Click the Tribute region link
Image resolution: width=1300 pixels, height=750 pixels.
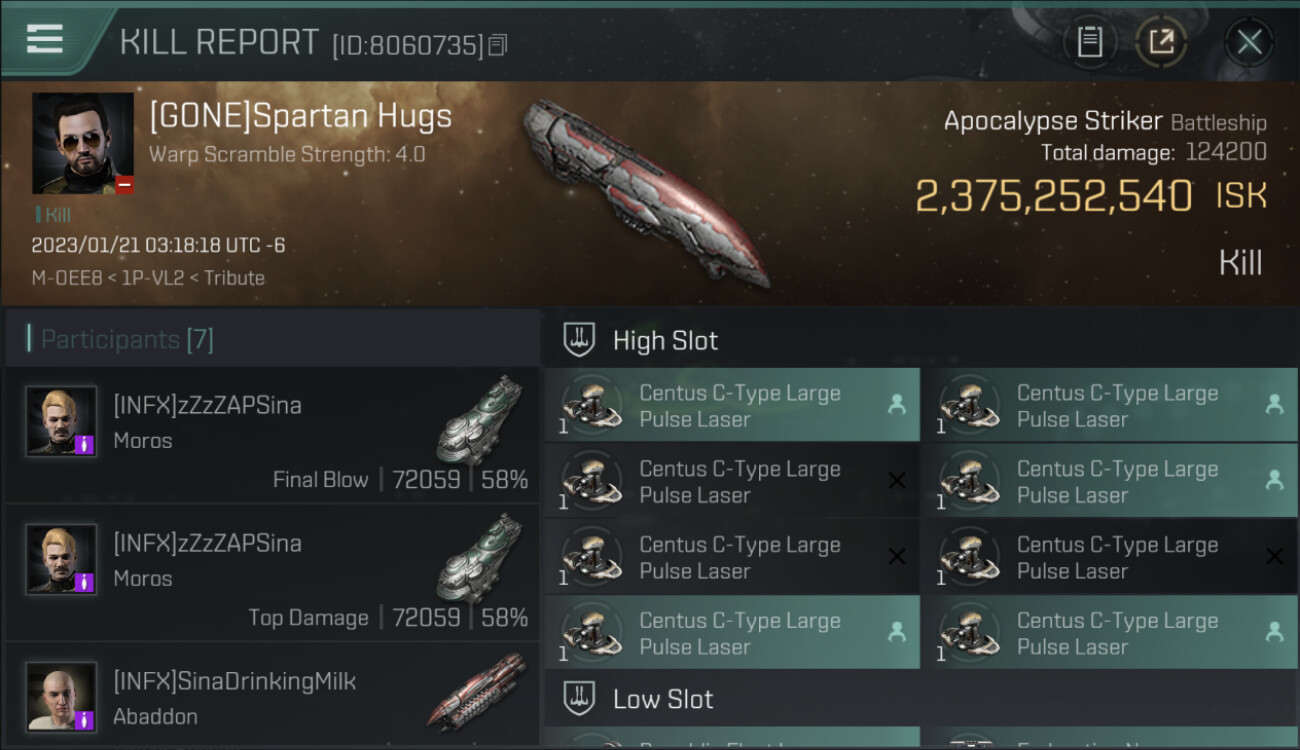(235, 278)
